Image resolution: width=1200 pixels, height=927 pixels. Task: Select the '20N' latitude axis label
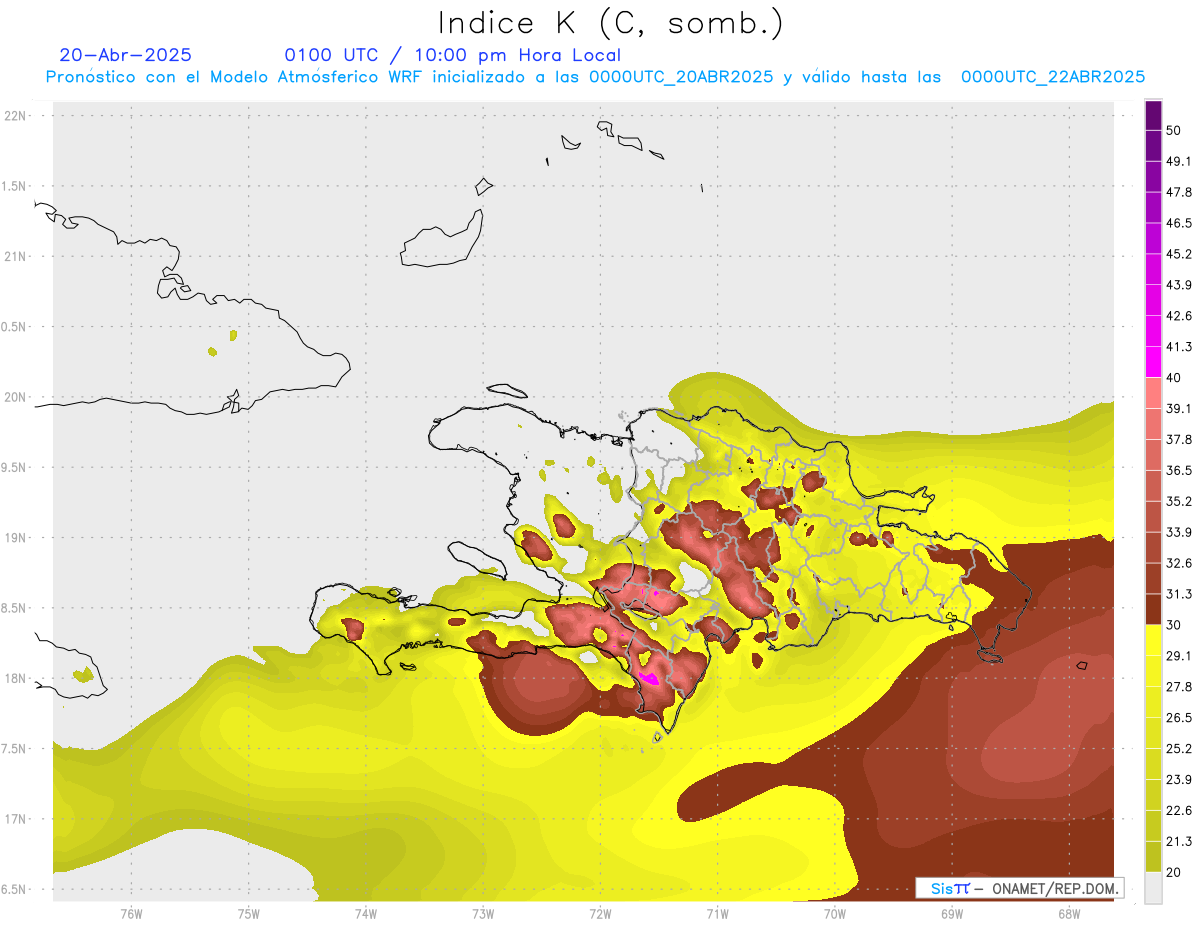17,397
